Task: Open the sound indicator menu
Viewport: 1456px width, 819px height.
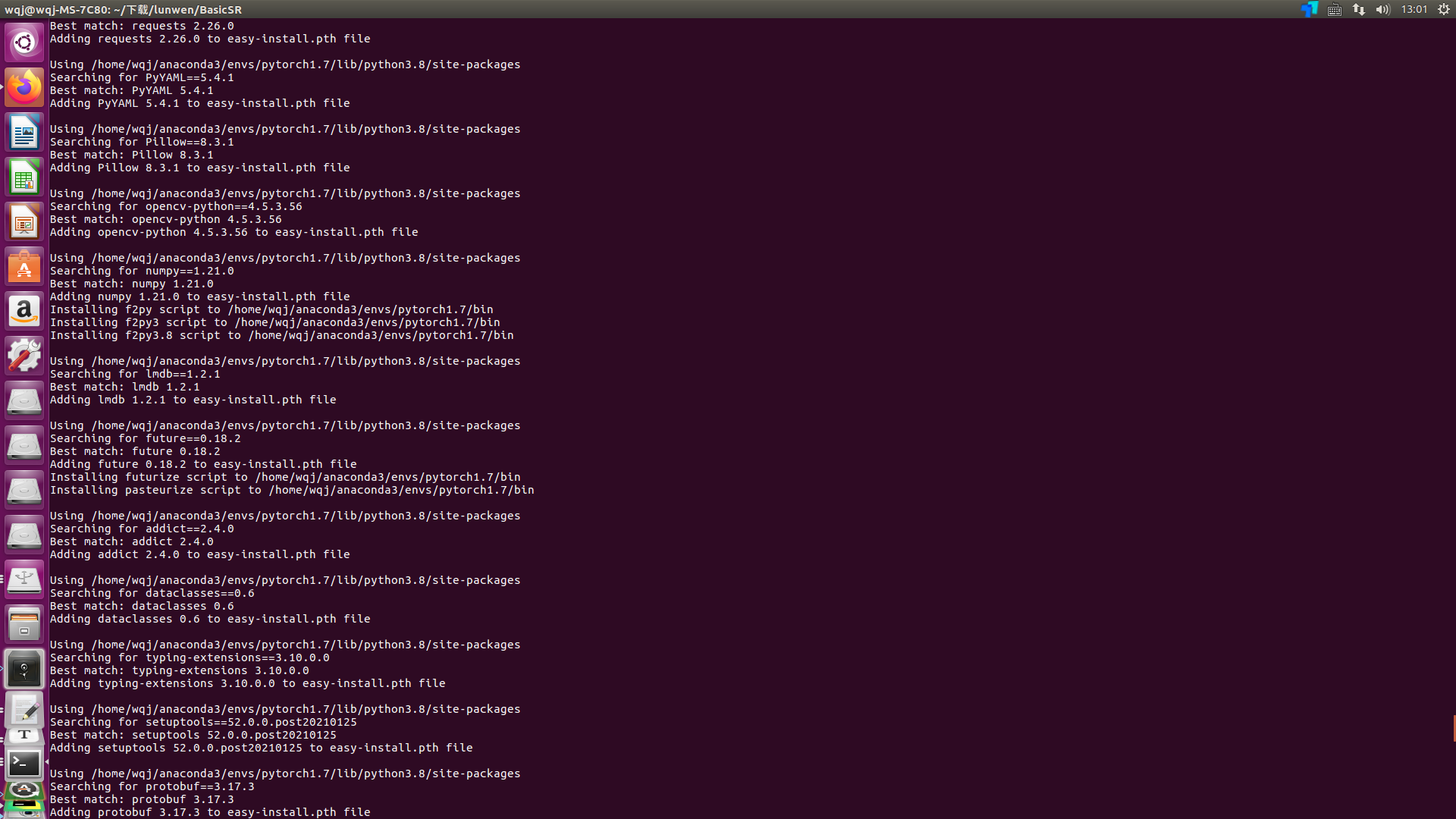Action: click(1382, 10)
